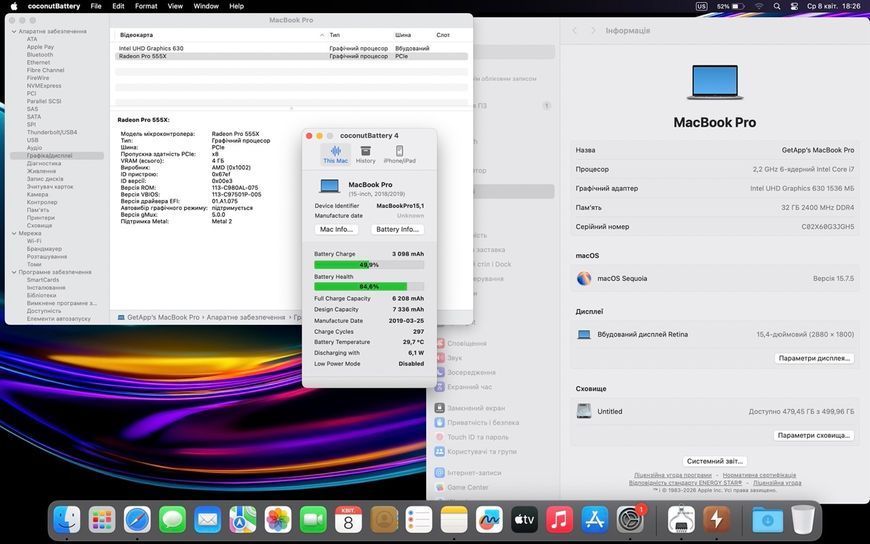
Task: Sort by Відеокарта column header arrow
Action: [x=322, y=35]
